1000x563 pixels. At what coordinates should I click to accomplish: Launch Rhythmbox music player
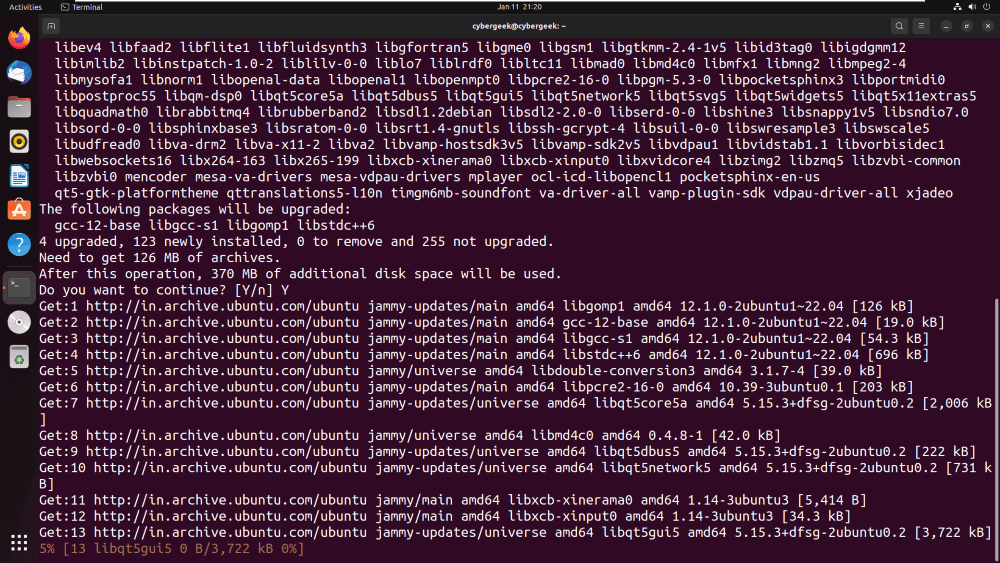[19, 142]
